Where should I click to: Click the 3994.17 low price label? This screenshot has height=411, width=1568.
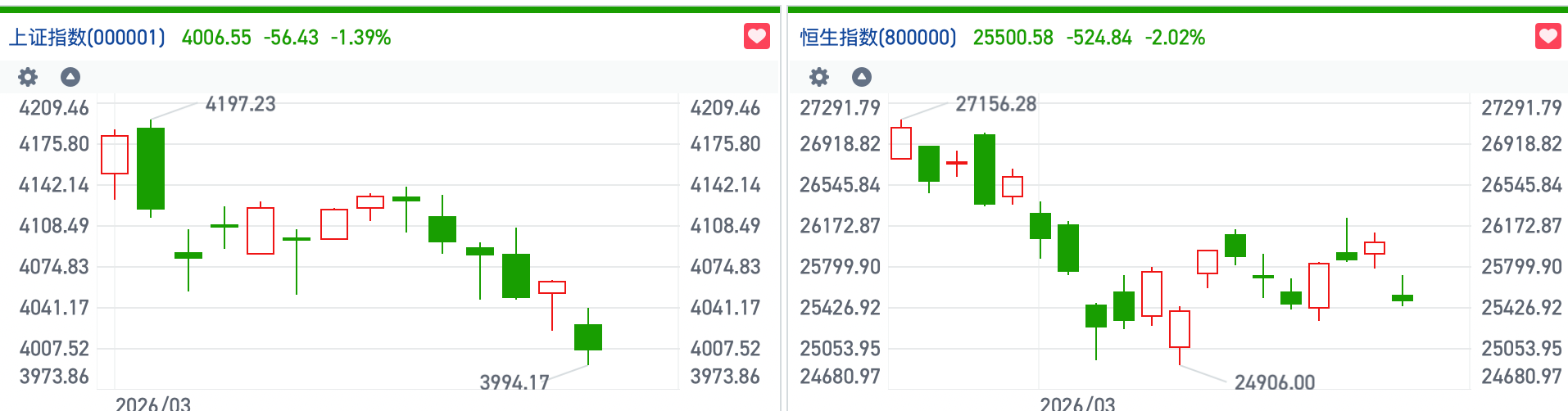point(514,382)
